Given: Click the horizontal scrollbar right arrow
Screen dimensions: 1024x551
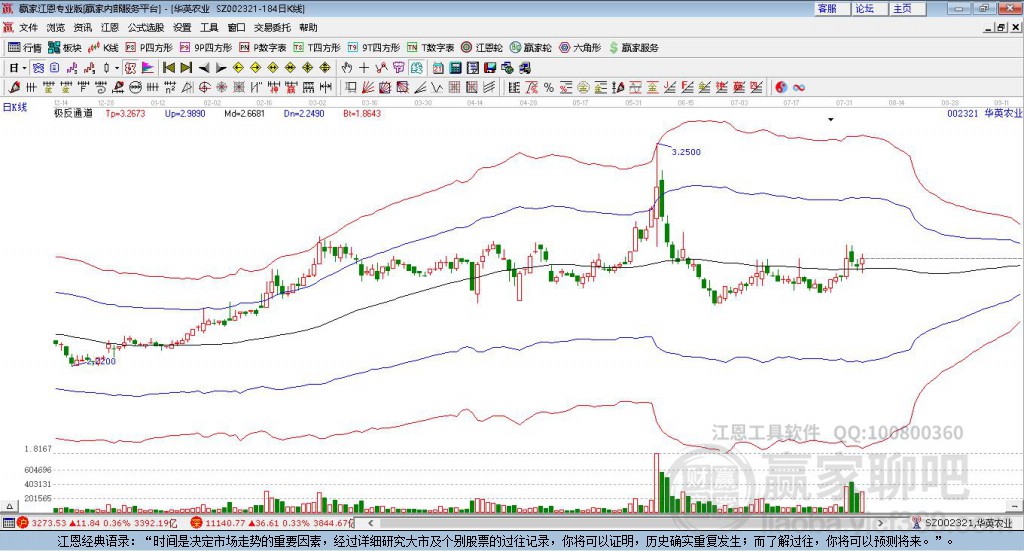Looking at the screenshot, I should tap(880, 523).
